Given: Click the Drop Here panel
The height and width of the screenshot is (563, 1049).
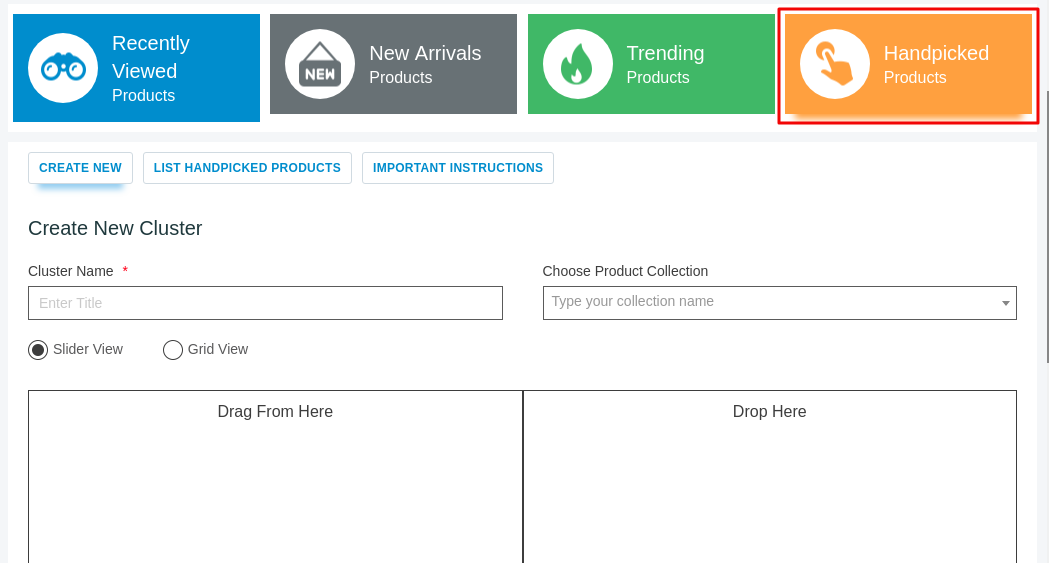Looking at the screenshot, I should pos(769,477).
